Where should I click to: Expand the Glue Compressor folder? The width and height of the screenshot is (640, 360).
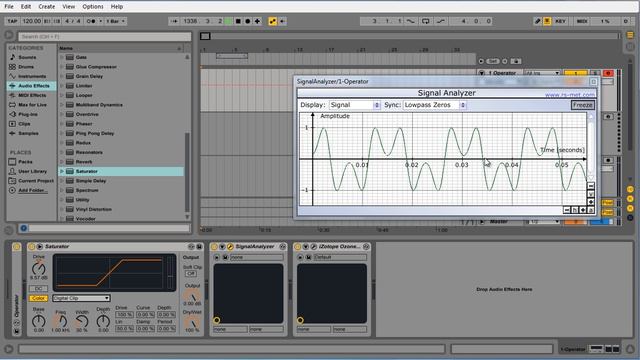click(62, 67)
